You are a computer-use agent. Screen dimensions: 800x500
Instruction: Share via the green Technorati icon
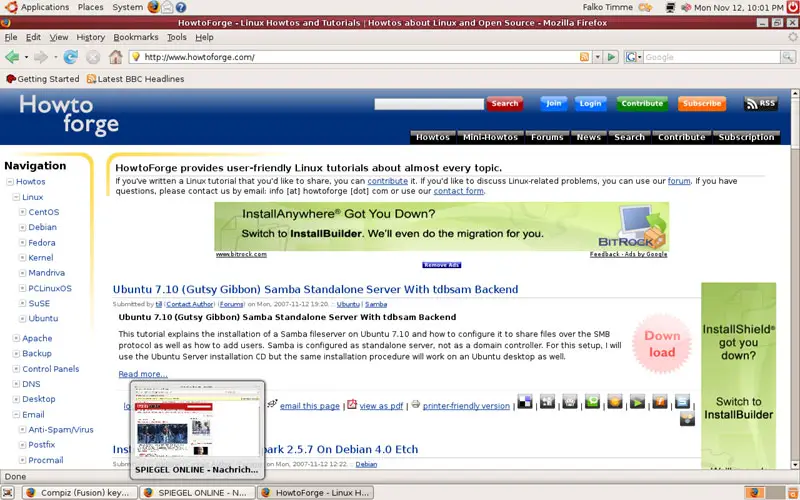coord(592,402)
